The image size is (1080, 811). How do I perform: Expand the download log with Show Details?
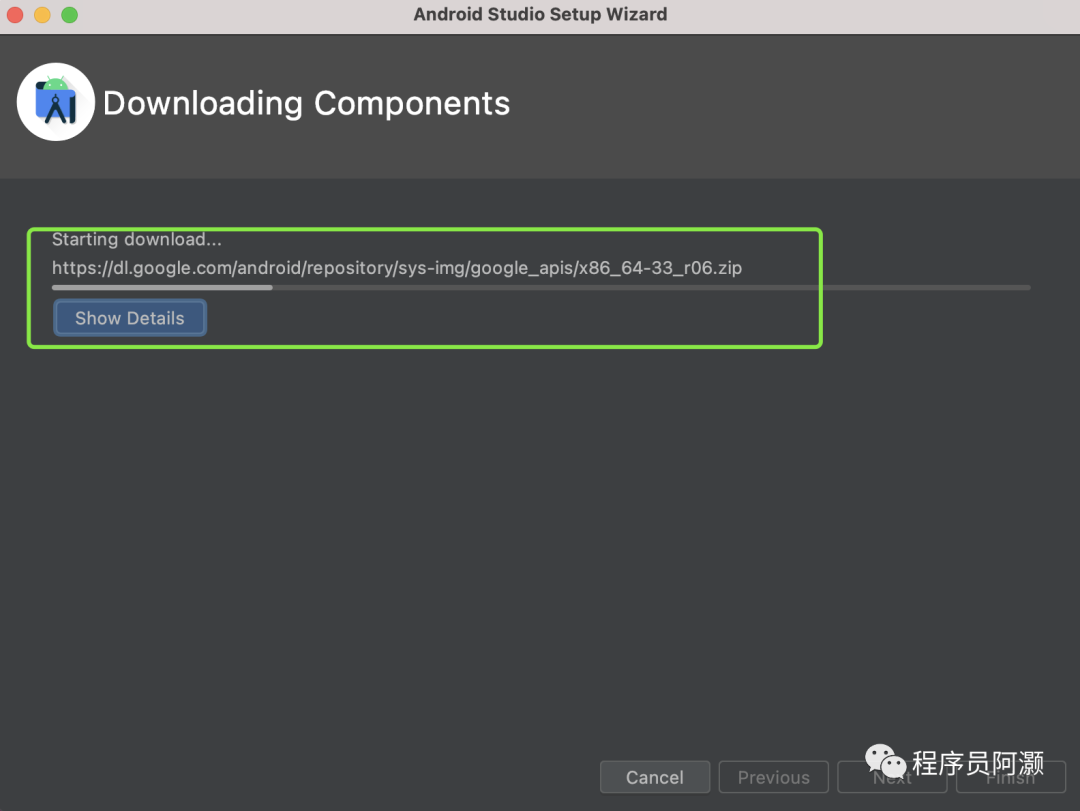130,318
